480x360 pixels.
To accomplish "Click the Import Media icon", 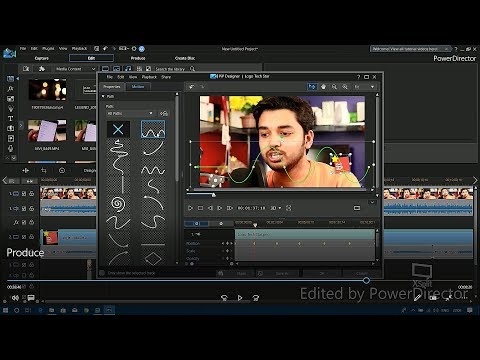I will pos(26,69).
